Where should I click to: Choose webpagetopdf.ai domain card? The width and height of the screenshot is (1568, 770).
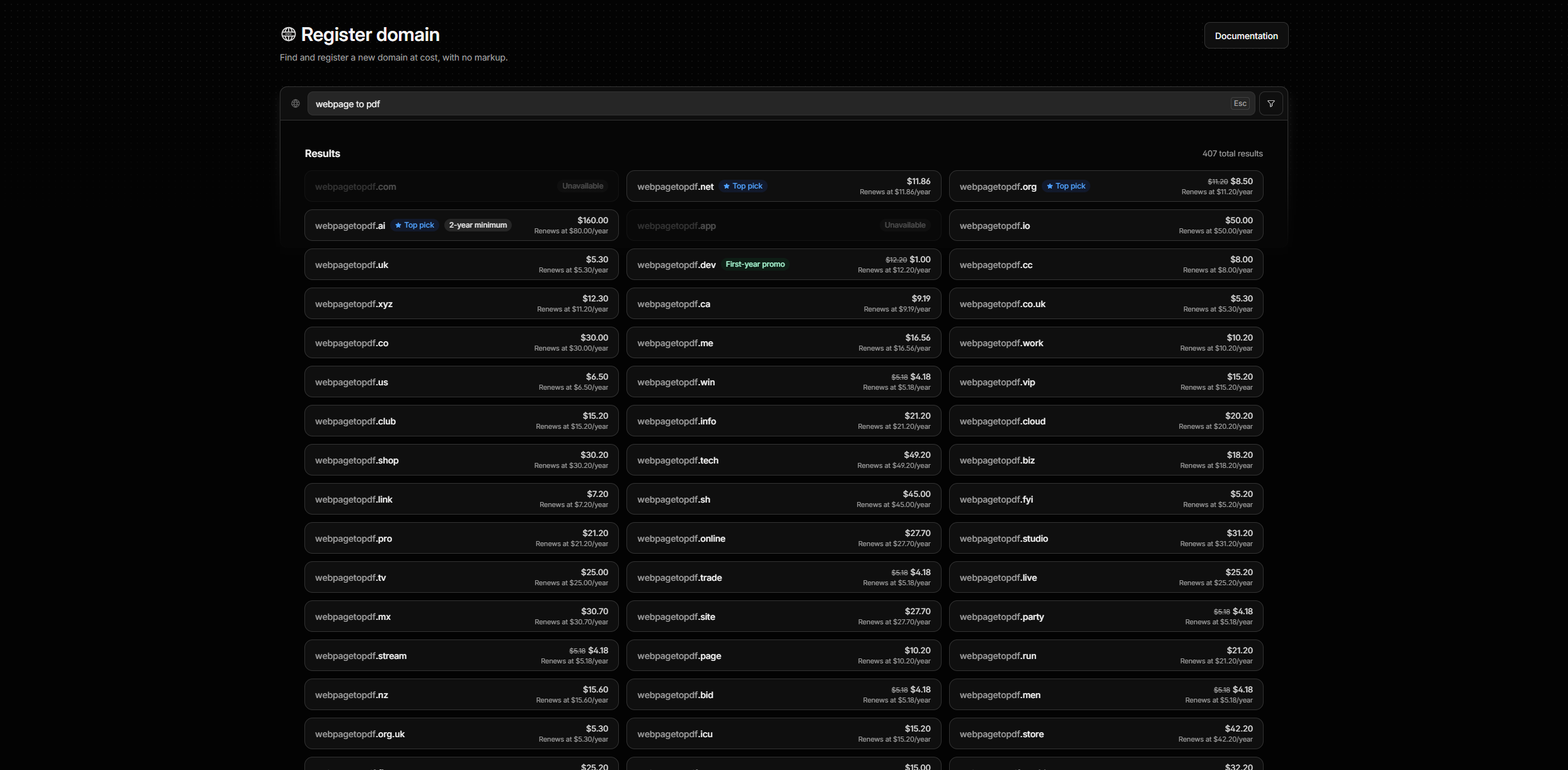[461, 225]
